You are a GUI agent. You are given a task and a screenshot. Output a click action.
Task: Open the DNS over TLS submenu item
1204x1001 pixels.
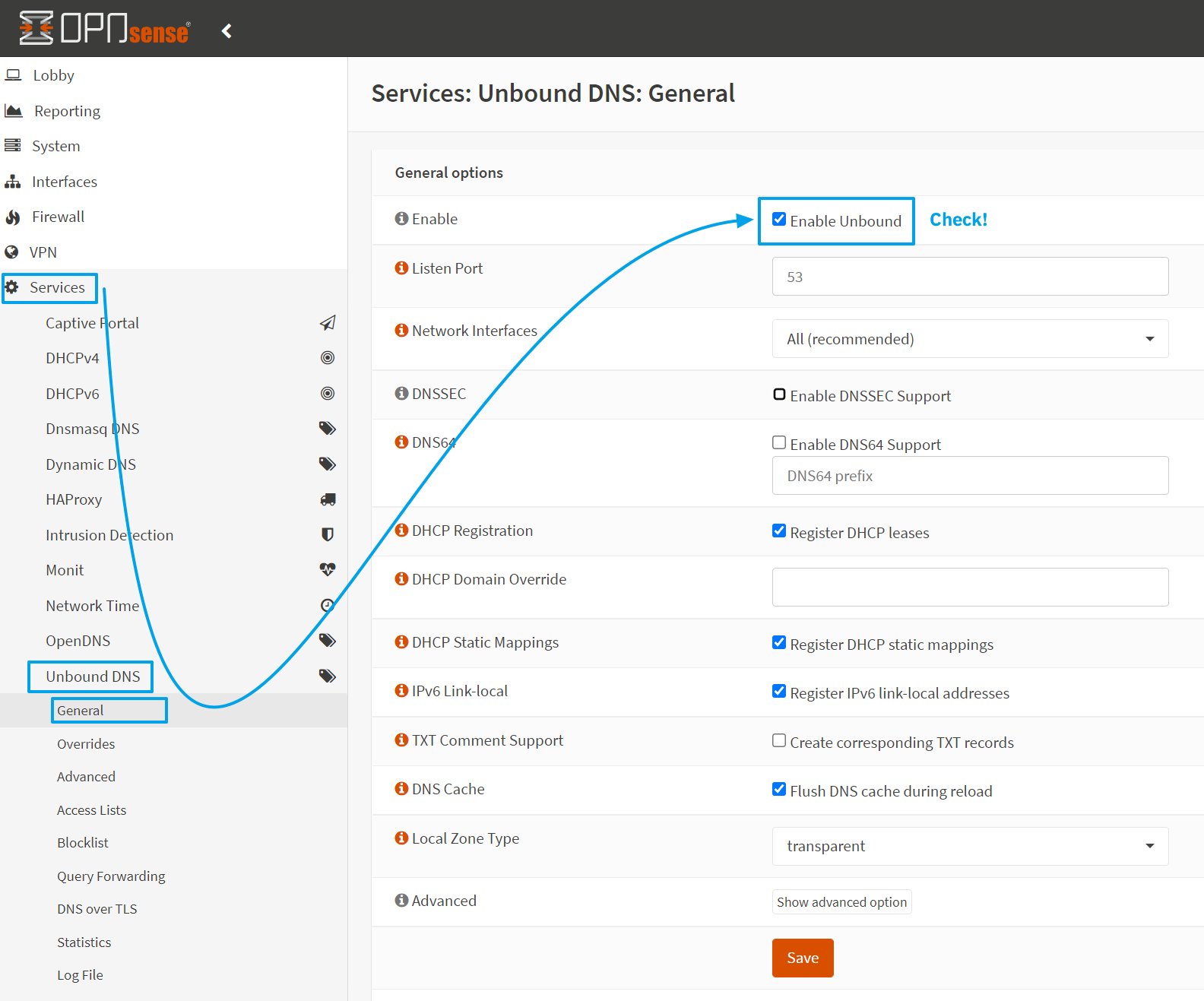97,909
